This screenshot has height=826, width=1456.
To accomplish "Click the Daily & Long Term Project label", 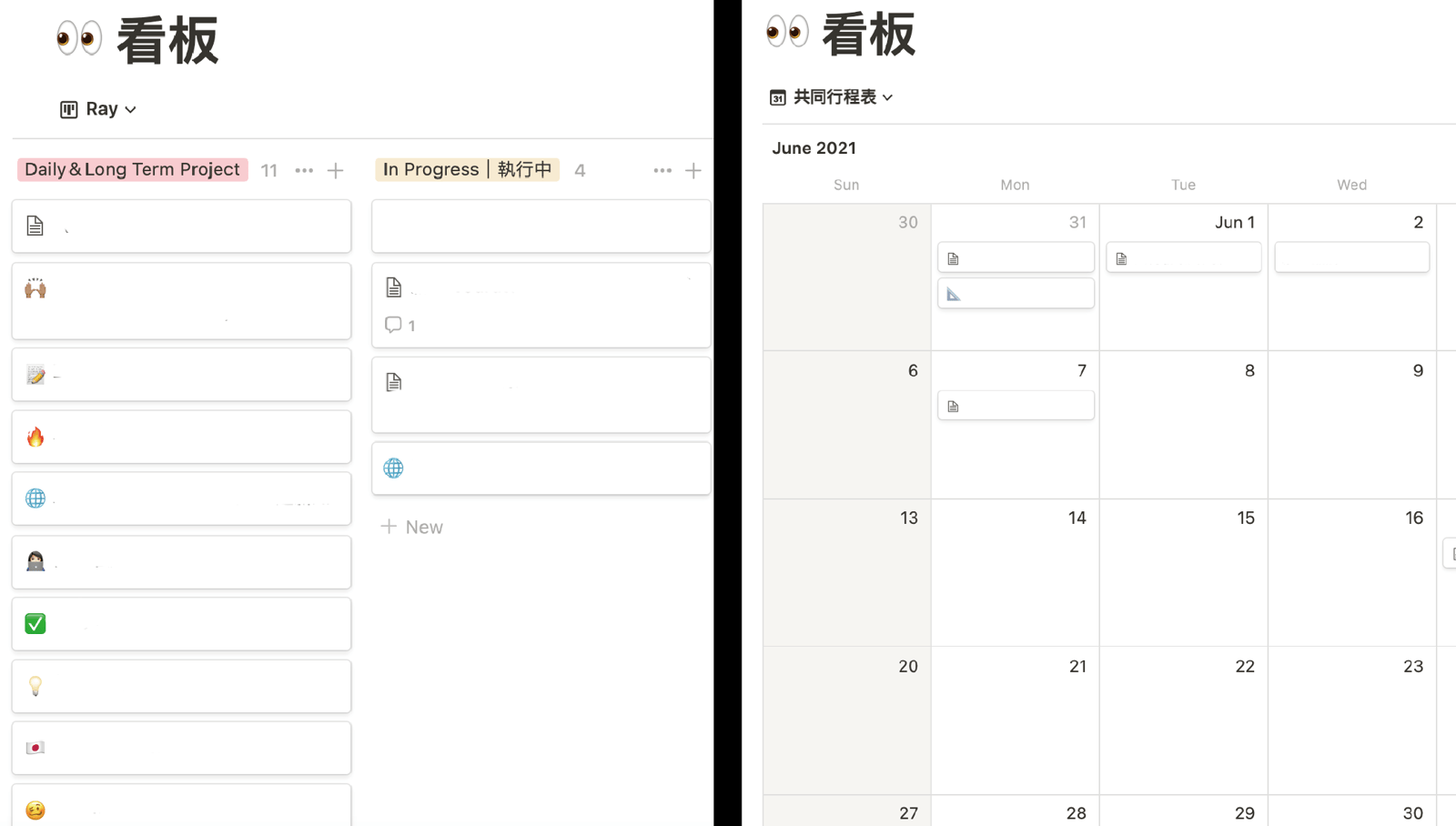I will [x=132, y=170].
